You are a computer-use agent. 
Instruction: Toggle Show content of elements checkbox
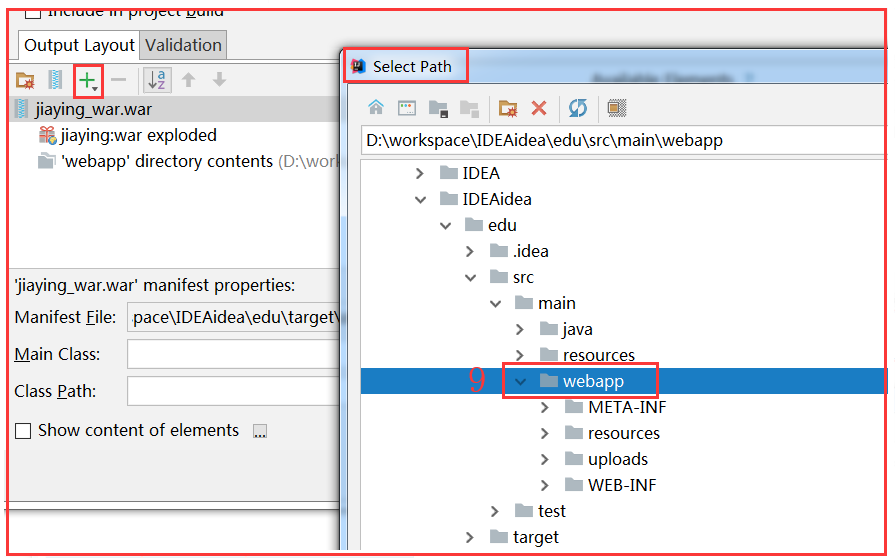click(23, 431)
